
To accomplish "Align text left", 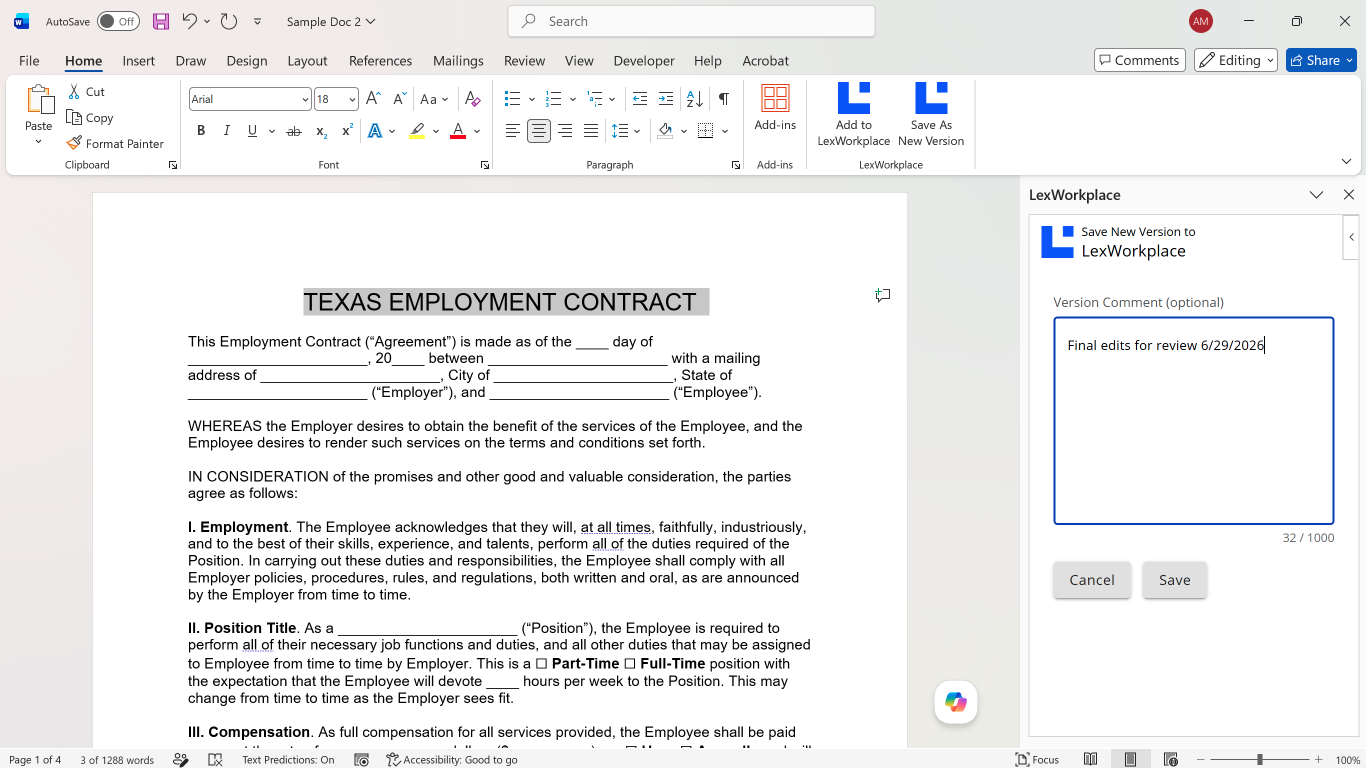I will (x=512, y=131).
